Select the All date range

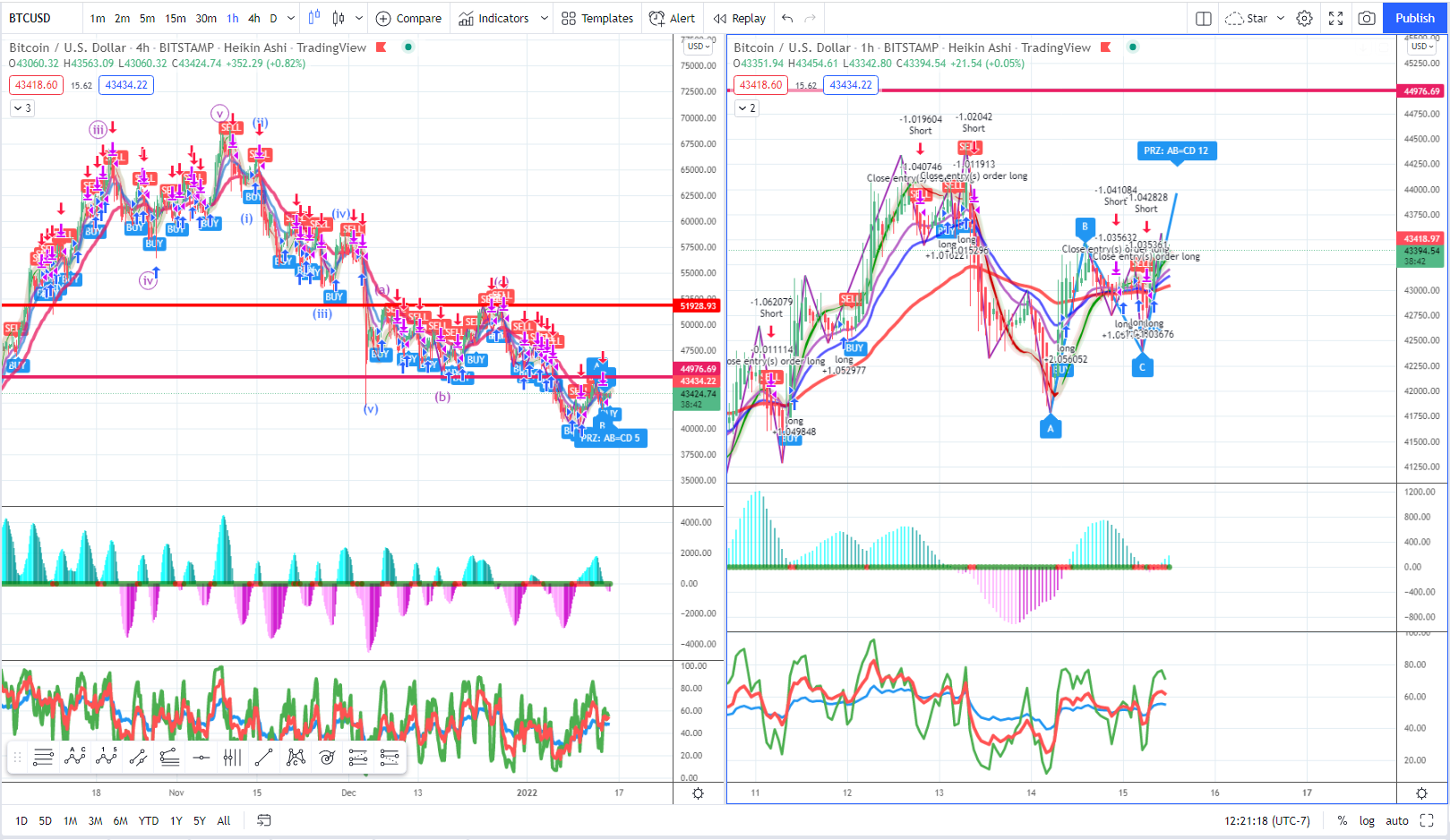pyautogui.click(x=224, y=820)
